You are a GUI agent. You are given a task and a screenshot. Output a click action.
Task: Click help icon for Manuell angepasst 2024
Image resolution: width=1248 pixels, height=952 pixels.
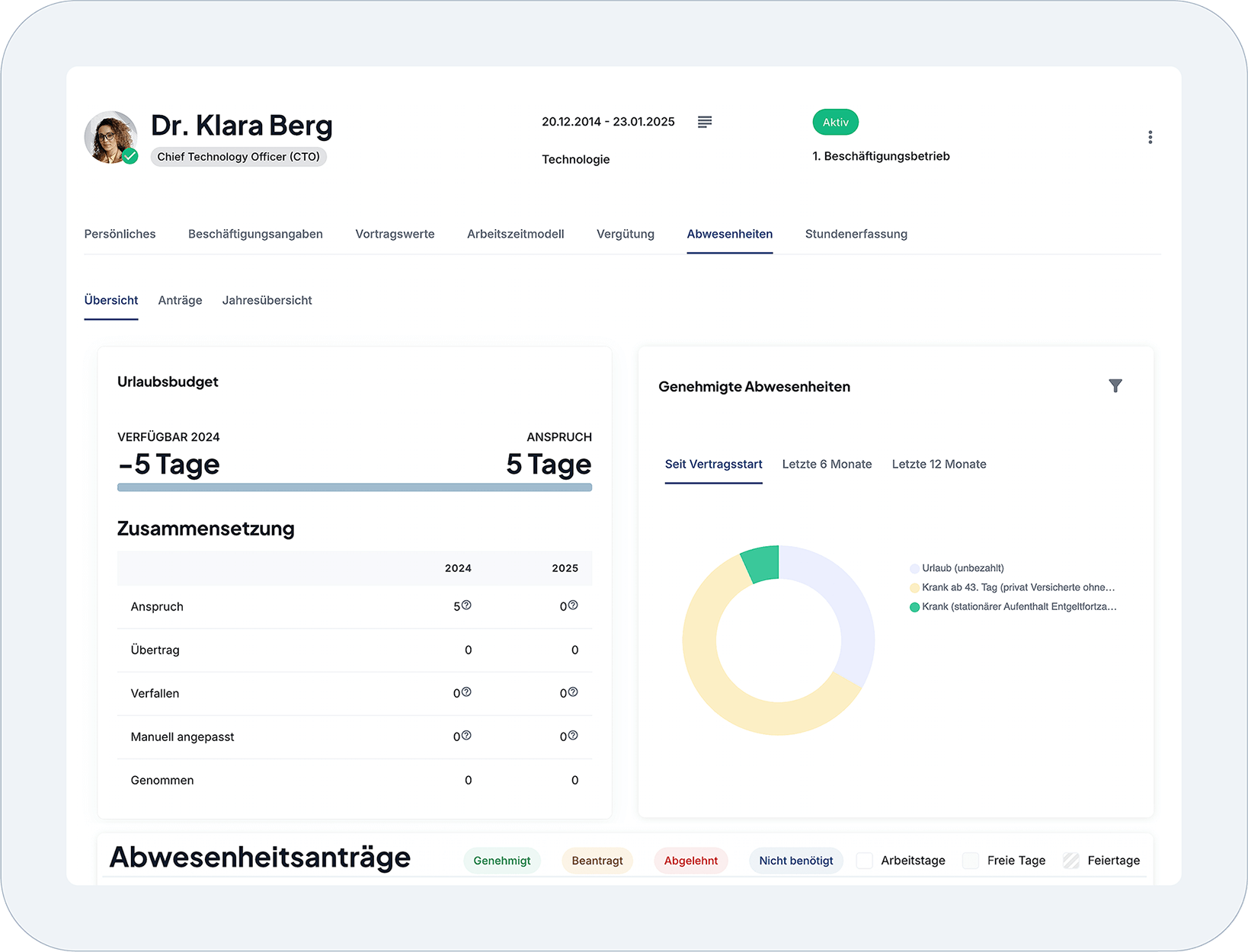pyautogui.click(x=466, y=736)
